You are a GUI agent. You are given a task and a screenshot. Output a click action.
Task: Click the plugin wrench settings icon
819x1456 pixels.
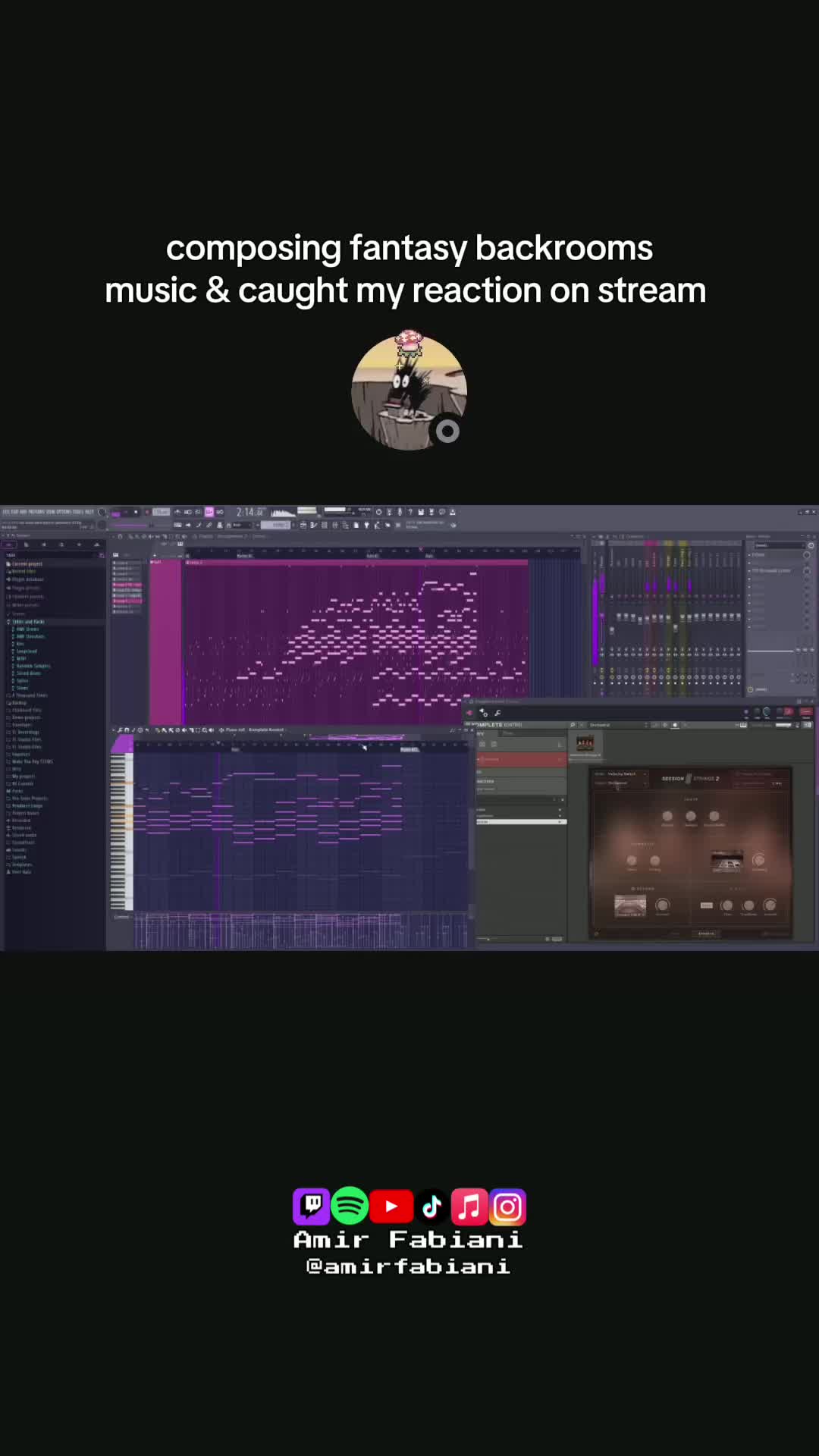(497, 713)
